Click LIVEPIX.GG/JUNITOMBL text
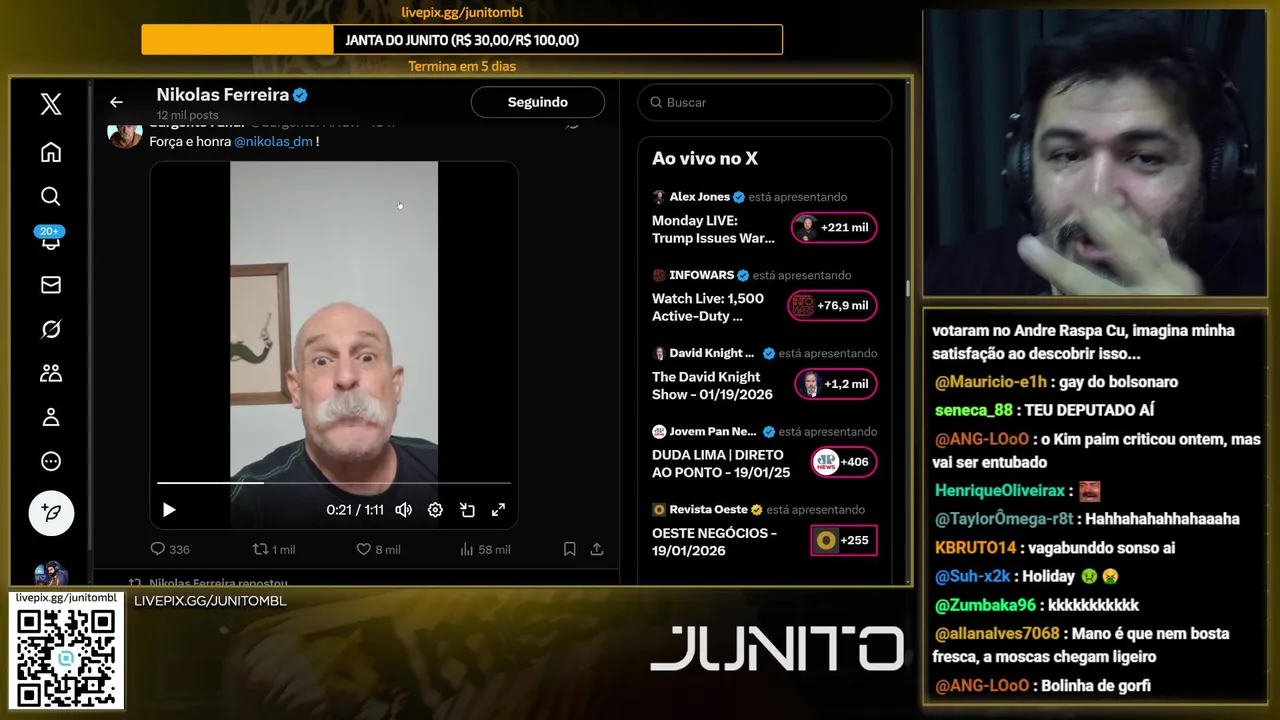The height and width of the screenshot is (720, 1280). 210,601
